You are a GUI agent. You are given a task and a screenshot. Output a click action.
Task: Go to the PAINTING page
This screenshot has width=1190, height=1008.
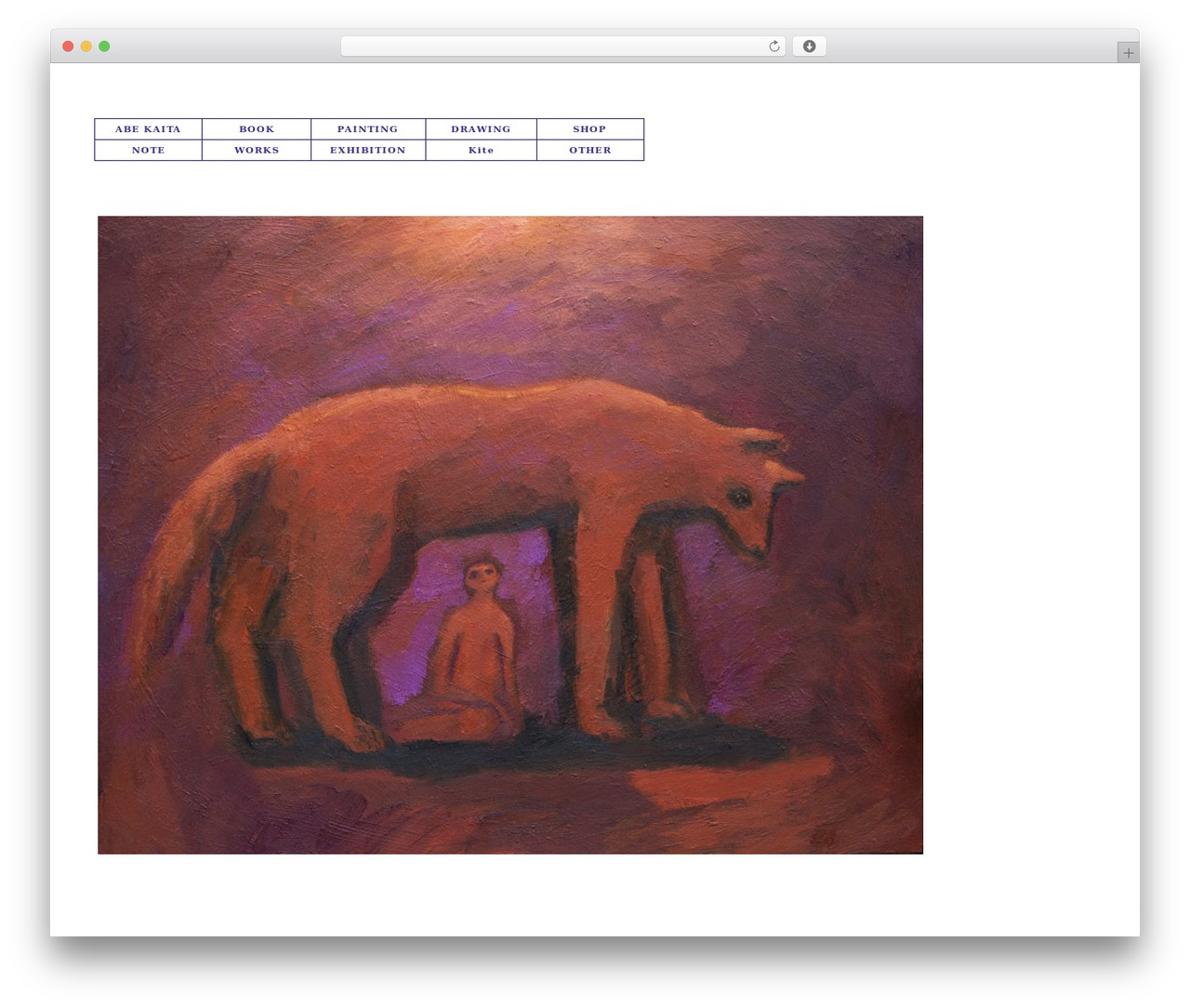(368, 129)
